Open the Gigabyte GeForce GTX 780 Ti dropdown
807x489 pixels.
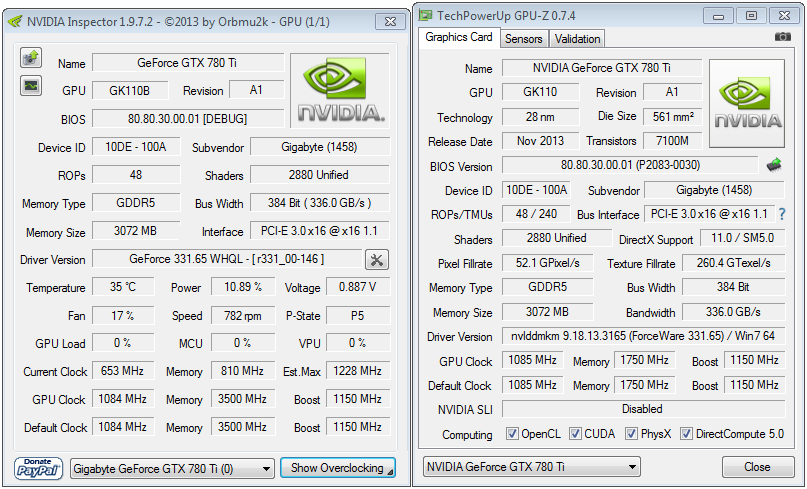(x=172, y=468)
